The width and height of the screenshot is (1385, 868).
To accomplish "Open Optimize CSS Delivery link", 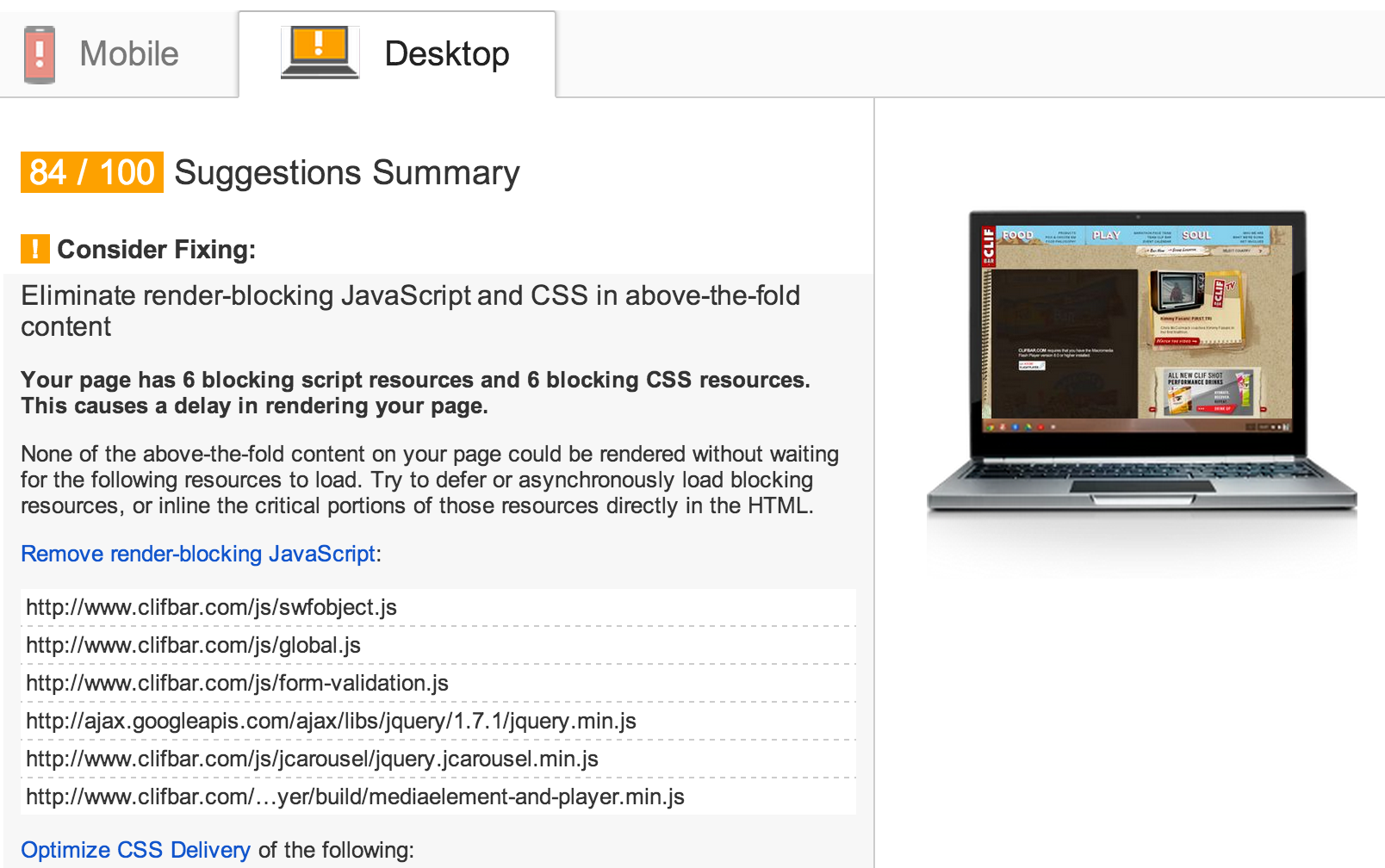I will (135, 850).
